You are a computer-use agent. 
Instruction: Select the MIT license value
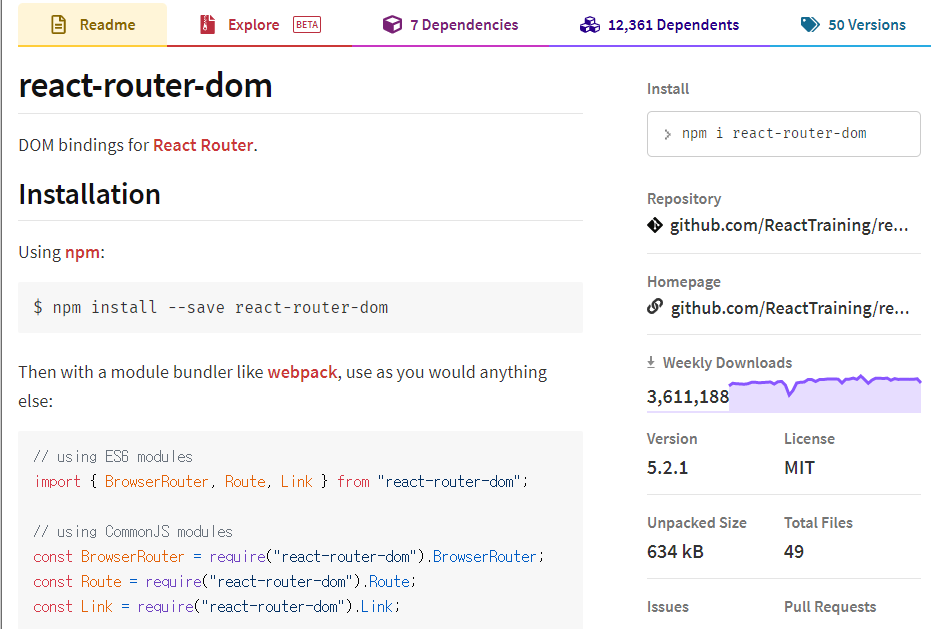(799, 467)
